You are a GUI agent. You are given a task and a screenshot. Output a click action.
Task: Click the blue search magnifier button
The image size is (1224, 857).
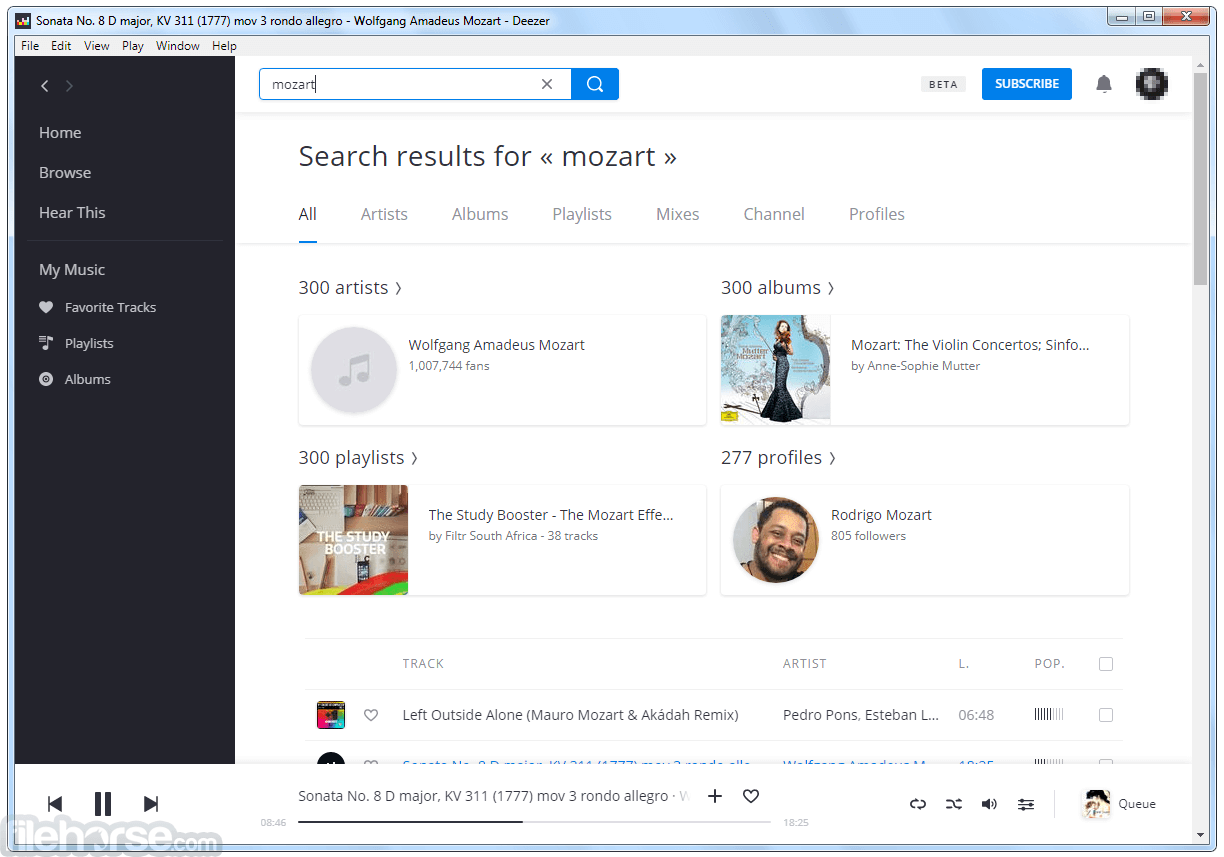tap(595, 84)
